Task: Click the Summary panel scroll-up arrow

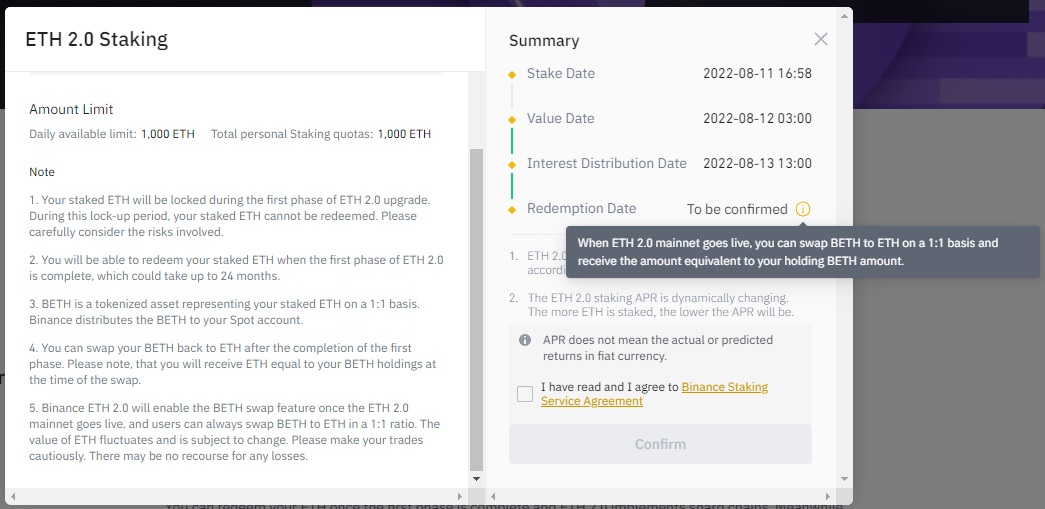Action: coord(845,16)
